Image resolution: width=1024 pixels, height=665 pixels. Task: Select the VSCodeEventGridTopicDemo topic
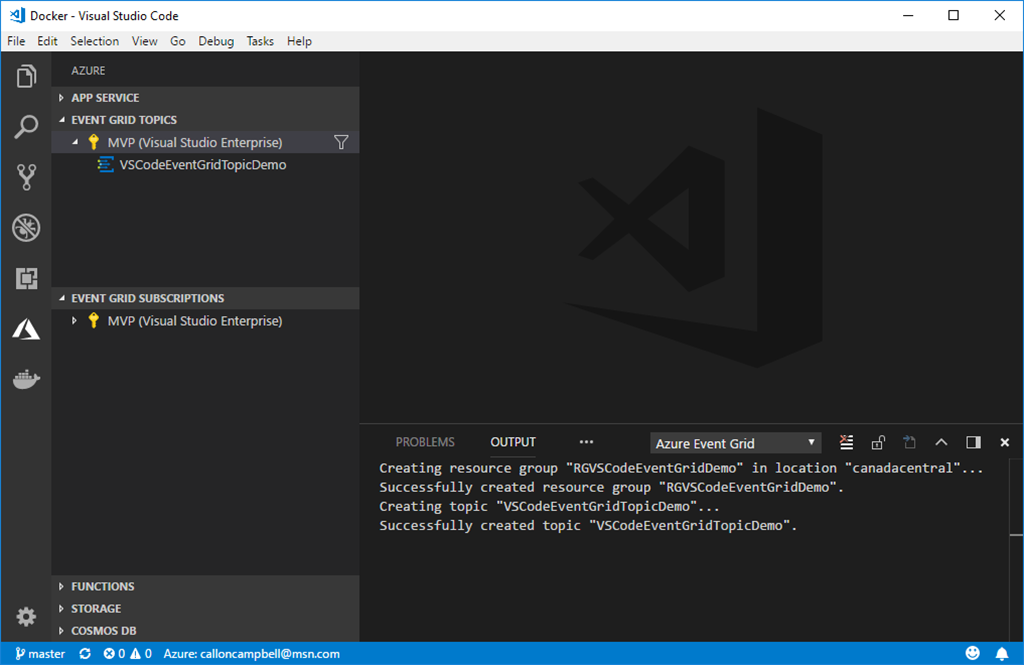pyautogui.click(x=202, y=165)
